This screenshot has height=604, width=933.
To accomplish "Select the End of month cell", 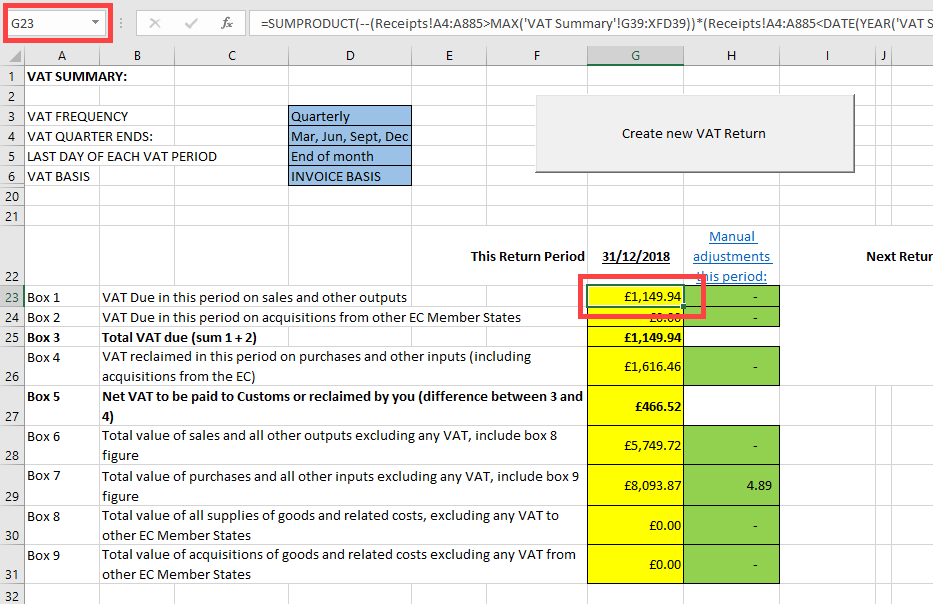I will (348, 156).
